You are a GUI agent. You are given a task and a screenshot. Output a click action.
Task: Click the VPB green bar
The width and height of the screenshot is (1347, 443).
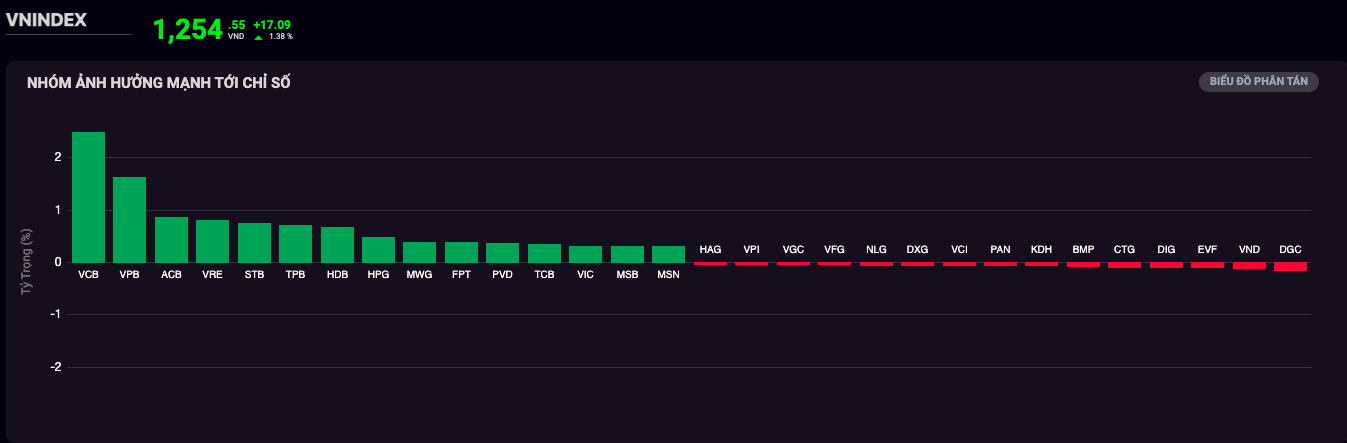pos(130,220)
